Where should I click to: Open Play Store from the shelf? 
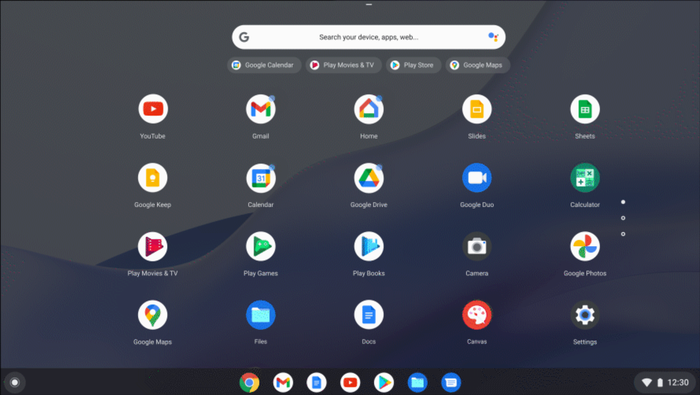pyautogui.click(x=384, y=383)
